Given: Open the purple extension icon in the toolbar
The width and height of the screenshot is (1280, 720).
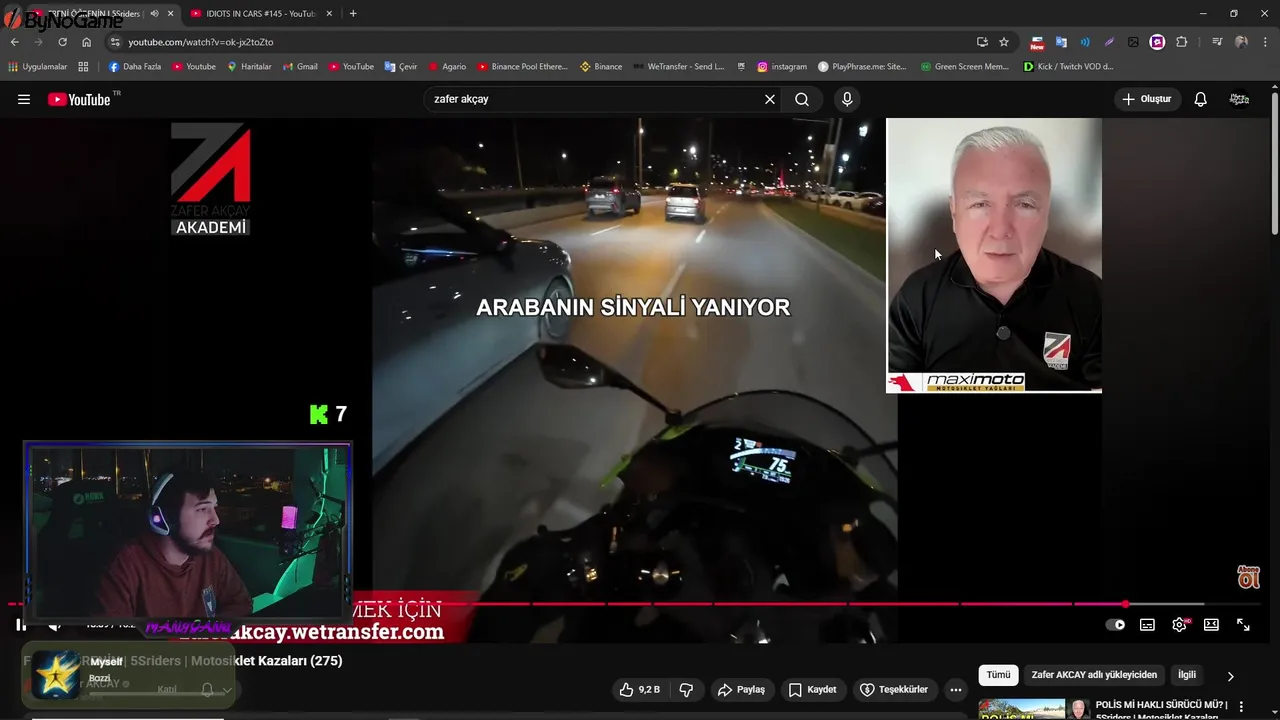Looking at the screenshot, I should 1157,42.
